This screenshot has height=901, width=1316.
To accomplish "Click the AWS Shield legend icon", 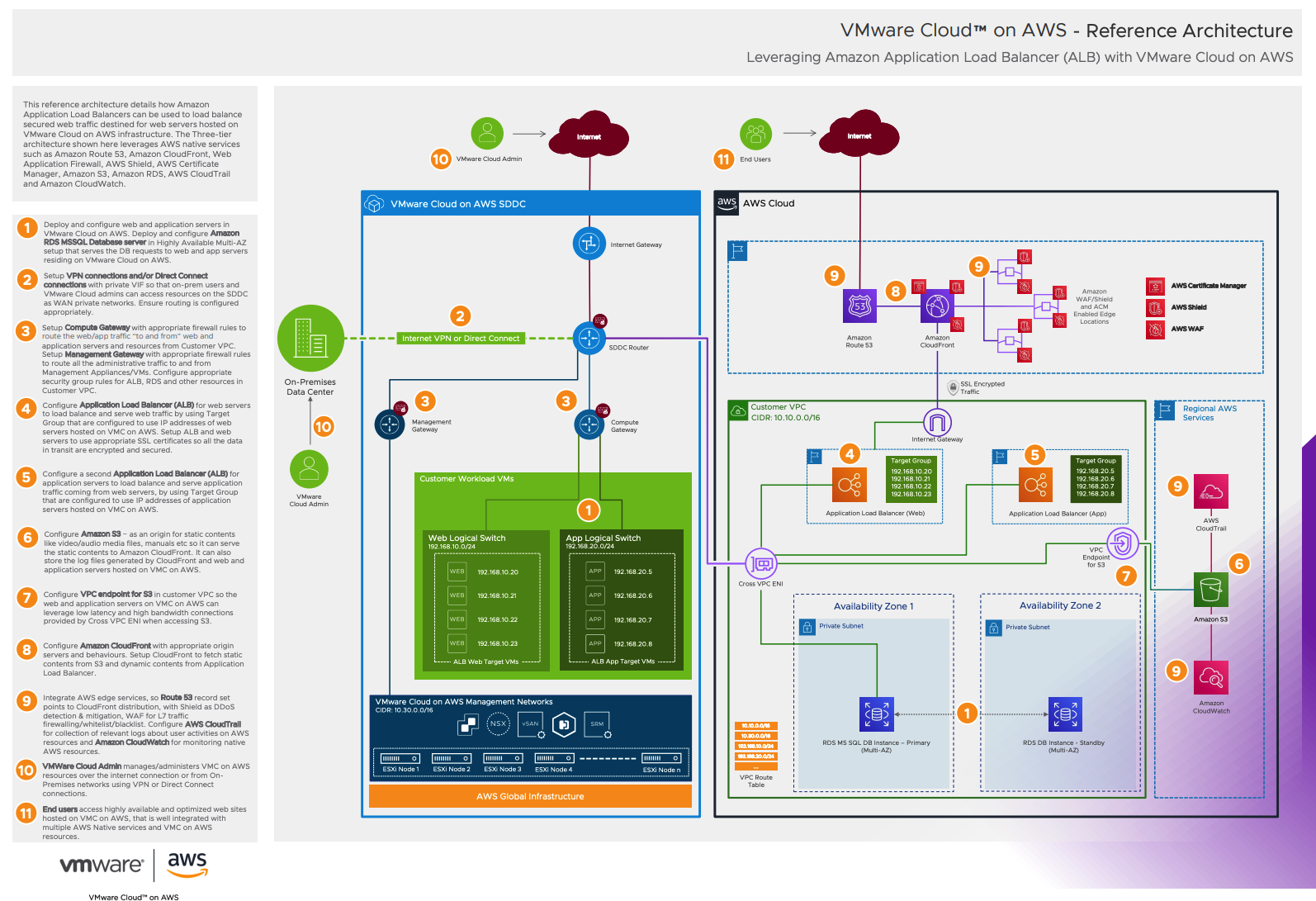I will click(1155, 308).
